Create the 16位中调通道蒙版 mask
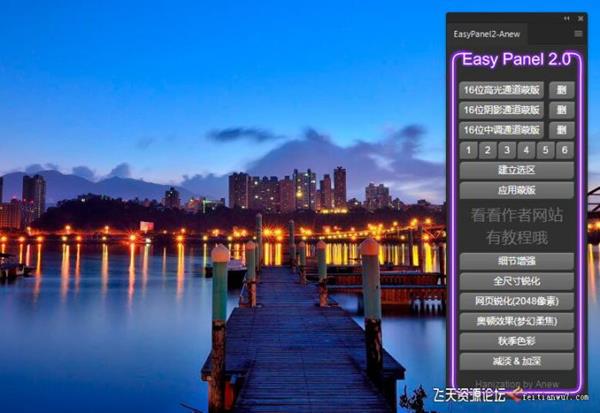Image resolution: width=600 pixels, height=413 pixels. 501,130
